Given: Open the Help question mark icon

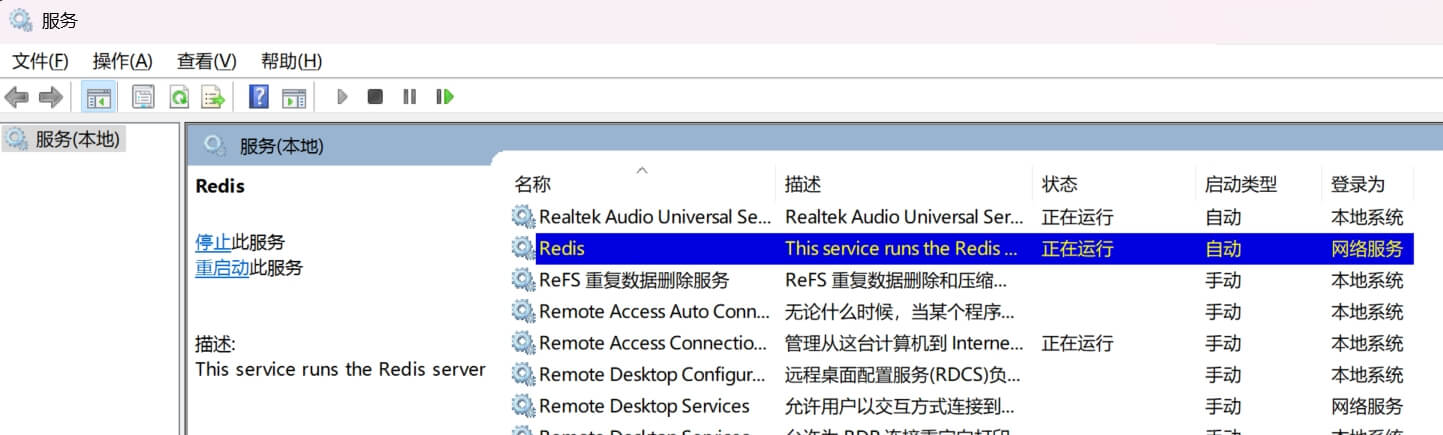Looking at the screenshot, I should (259, 97).
